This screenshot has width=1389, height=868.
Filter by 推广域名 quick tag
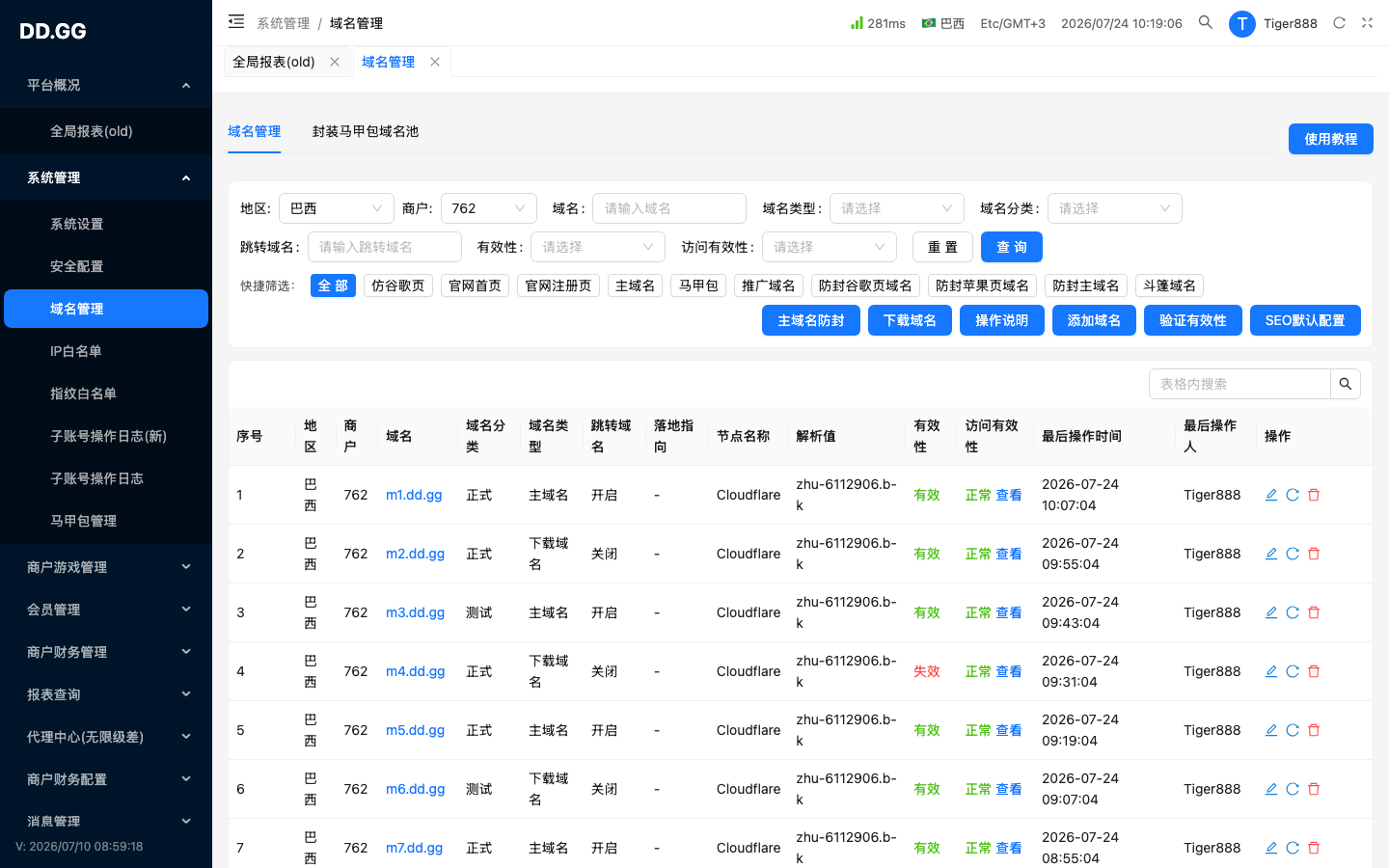pos(769,285)
